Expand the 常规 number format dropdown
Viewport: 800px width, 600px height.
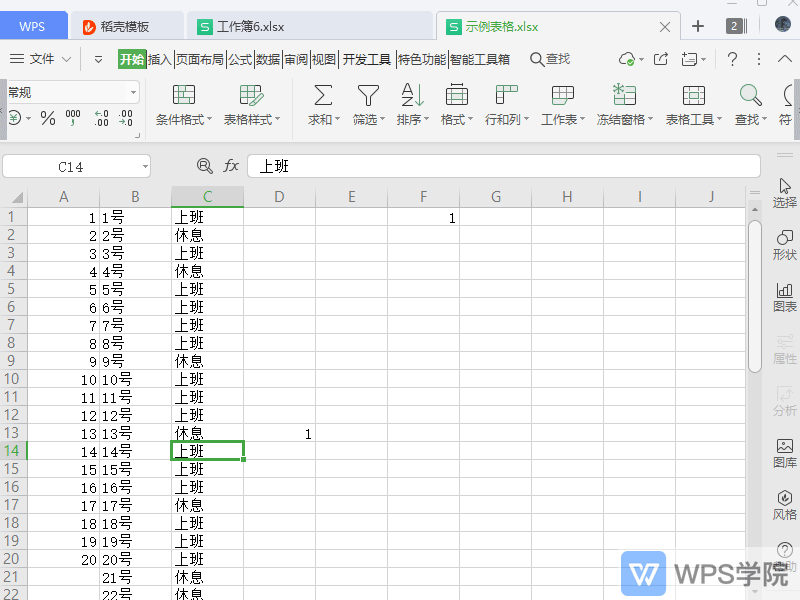133,92
